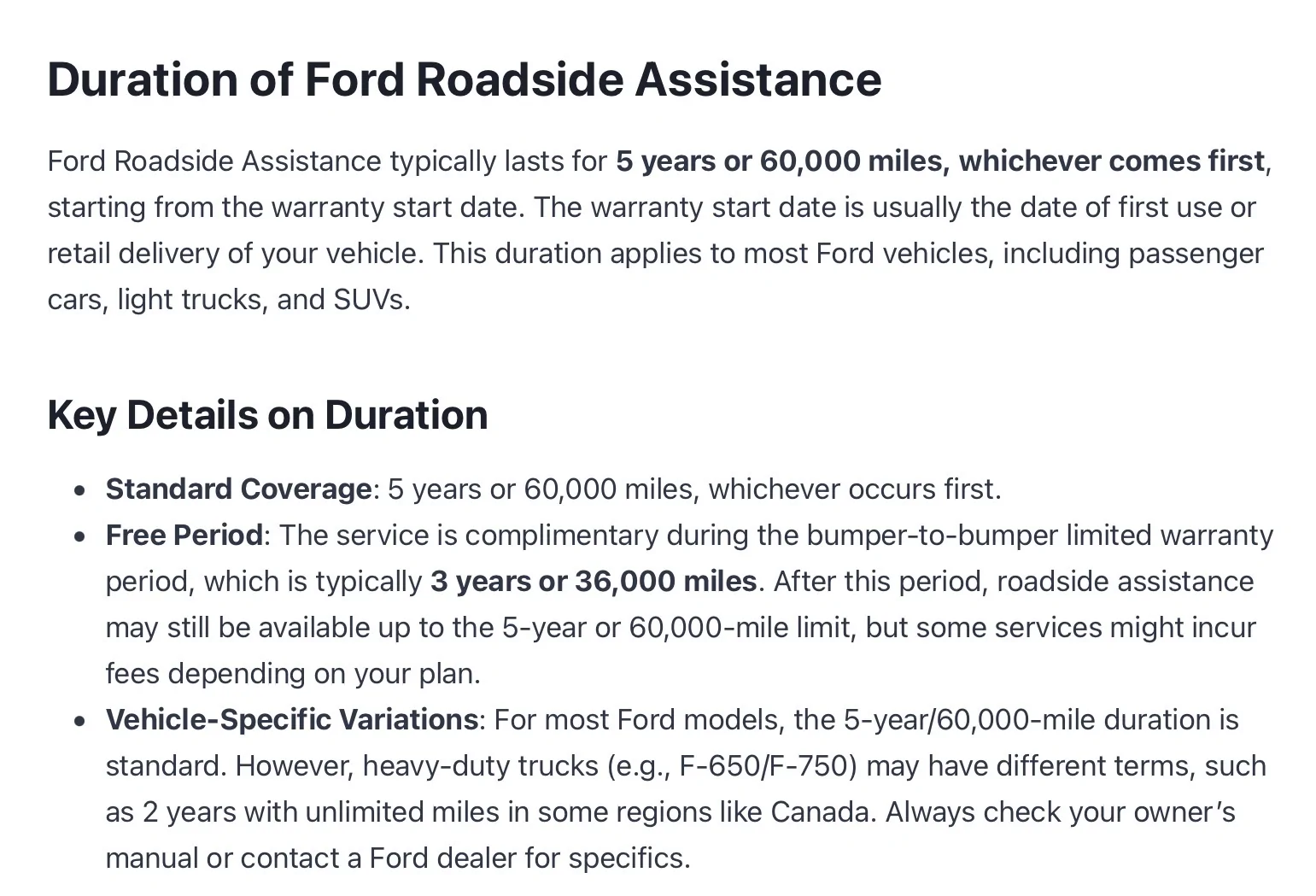The width and height of the screenshot is (1316, 896).
Task: Click 'contact a Ford dealer for specifics'
Action: [463, 858]
